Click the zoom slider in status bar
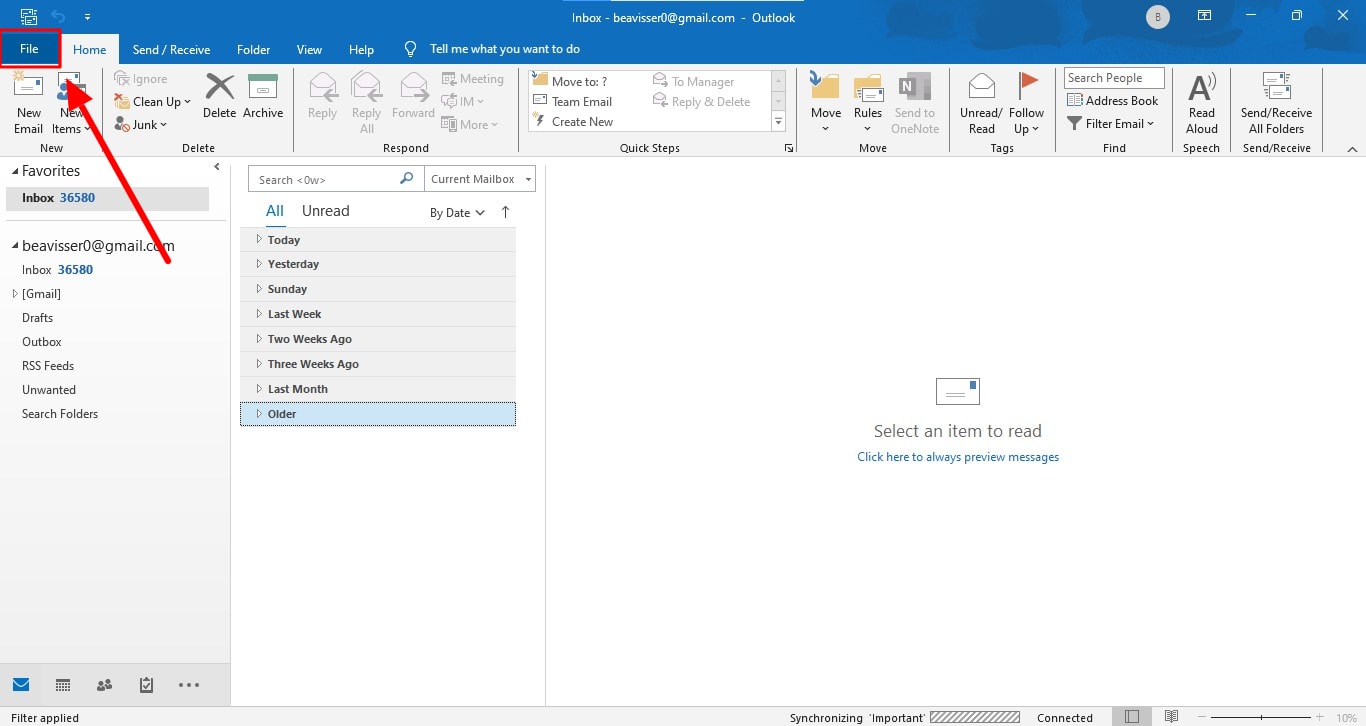Screen dimensions: 1366x726 click(1261, 717)
